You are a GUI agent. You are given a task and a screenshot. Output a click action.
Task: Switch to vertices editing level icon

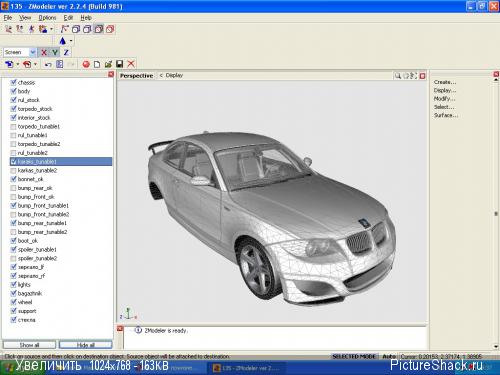tap(8, 29)
